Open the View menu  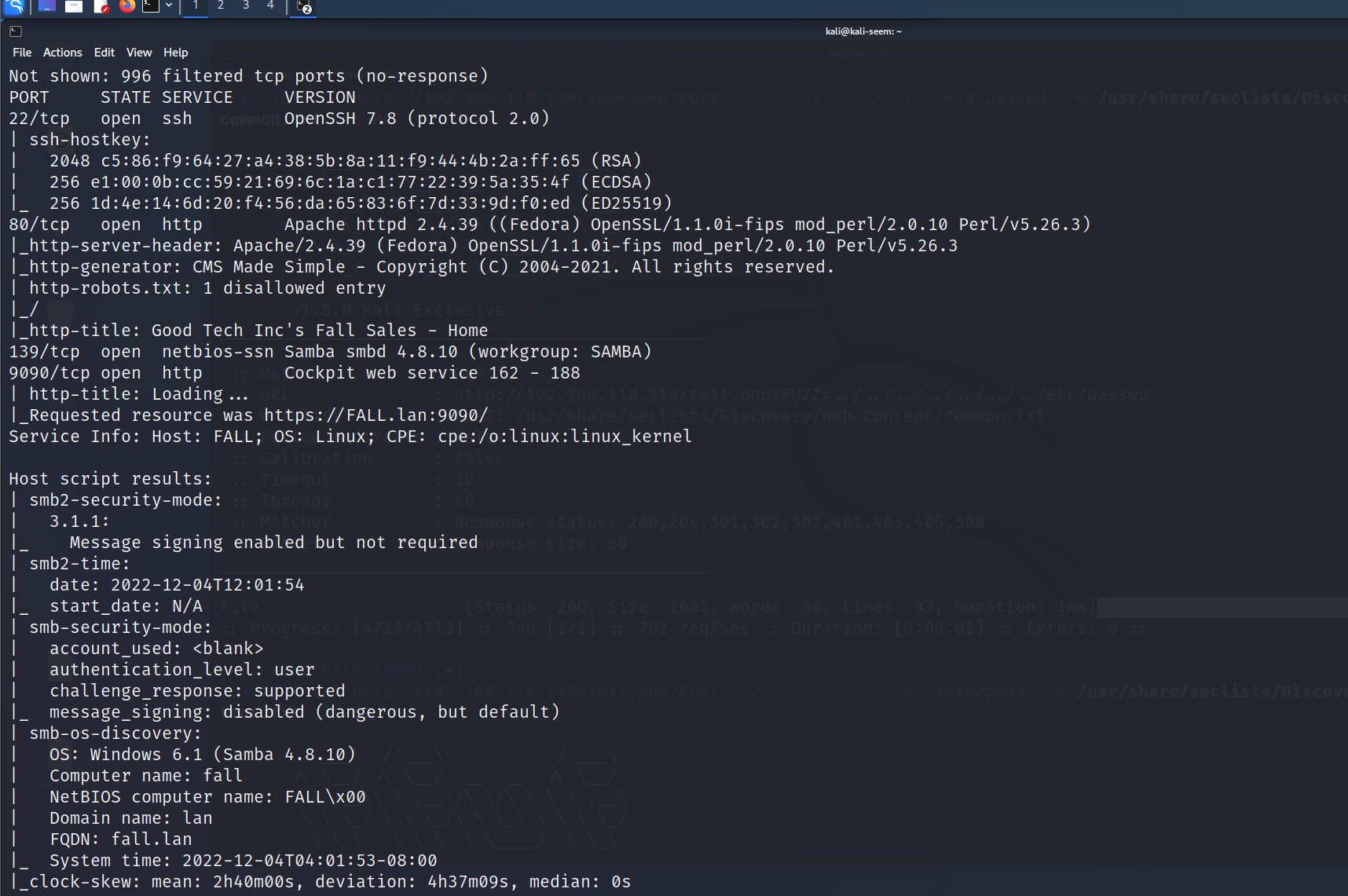point(139,53)
